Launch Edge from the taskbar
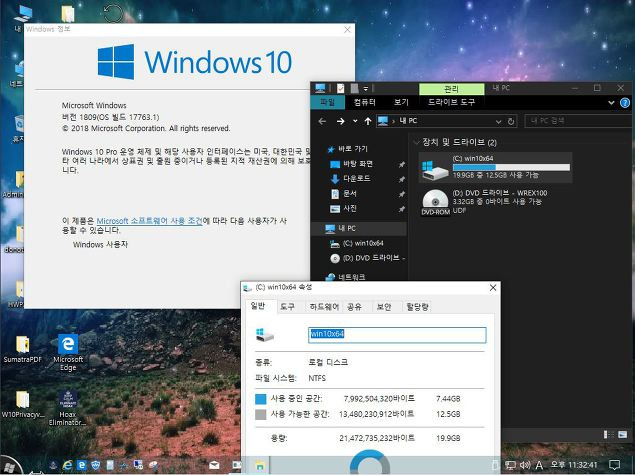 pos(81,466)
